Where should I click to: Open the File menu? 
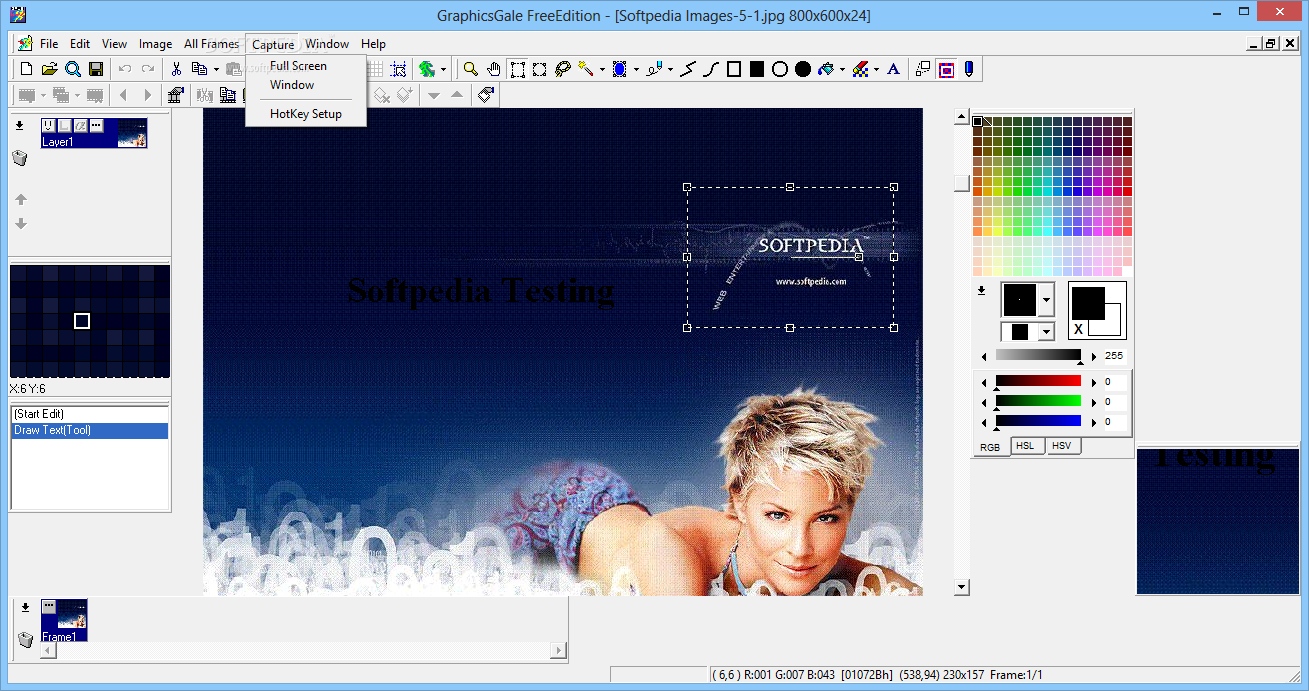point(49,44)
